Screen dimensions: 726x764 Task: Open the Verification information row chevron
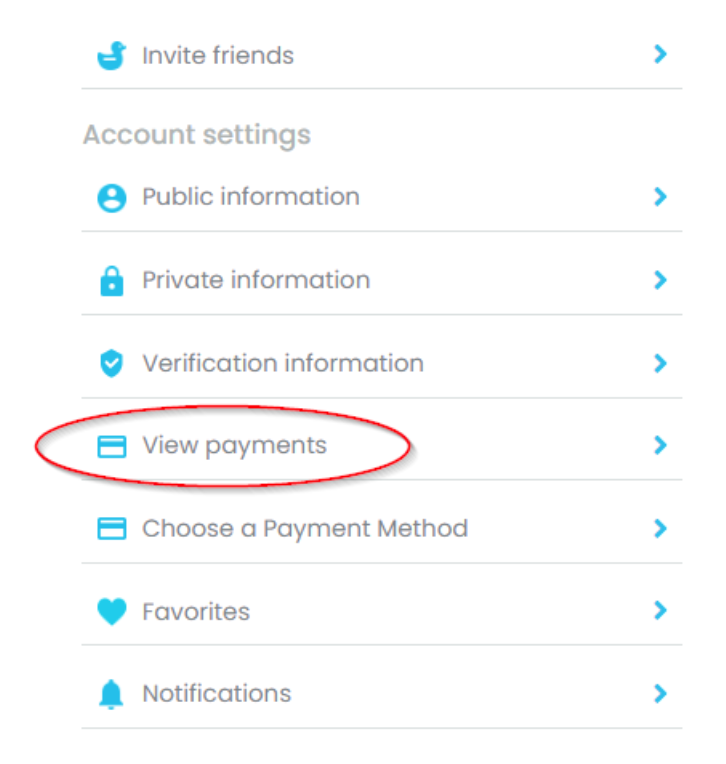pyautogui.click(x=659, y=363)
